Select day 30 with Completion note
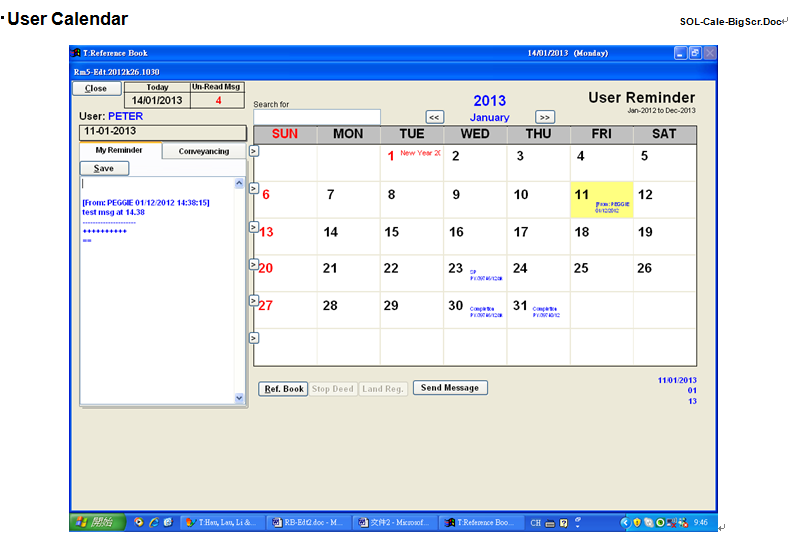This screenshot has height=540, width=790. click(x=475, y=310)
